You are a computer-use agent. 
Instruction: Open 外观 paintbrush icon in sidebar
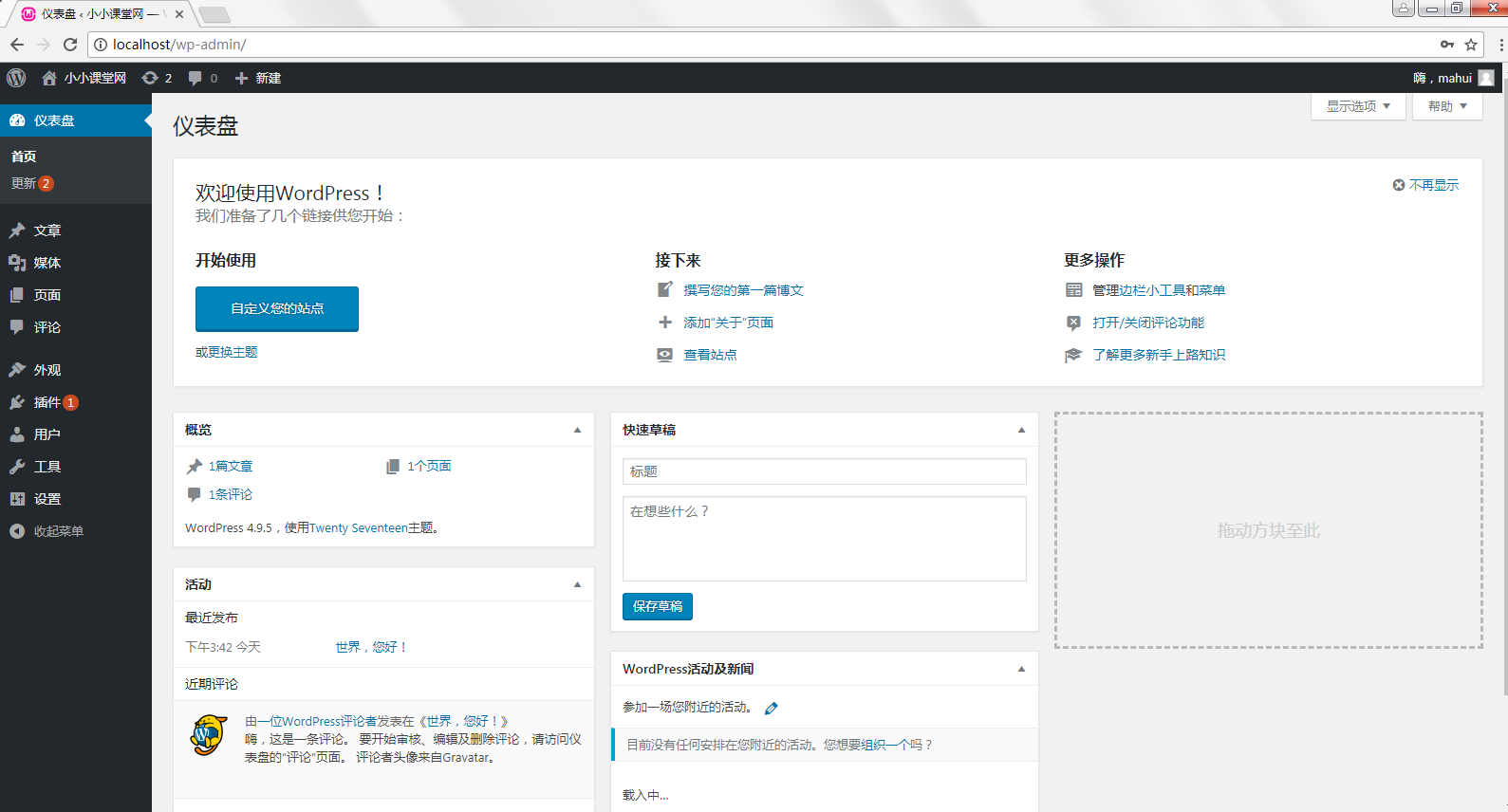tap(17, 370)
